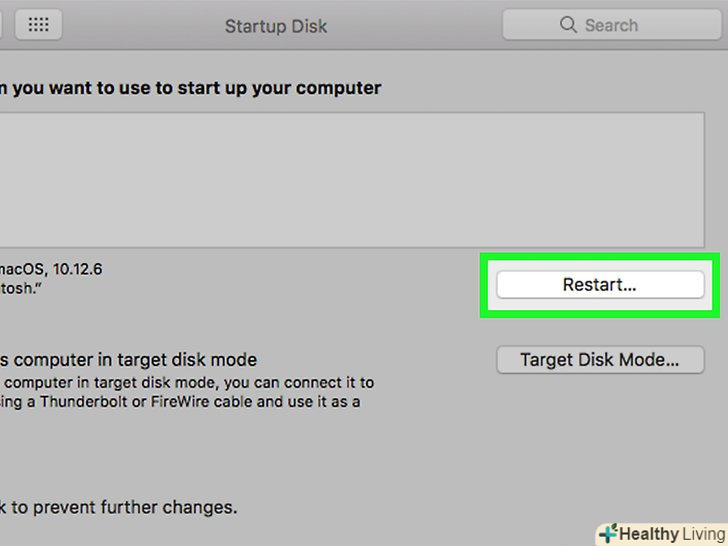Click the partially visible navigation button at left edge
728x546 pixels.
[3, 25]
